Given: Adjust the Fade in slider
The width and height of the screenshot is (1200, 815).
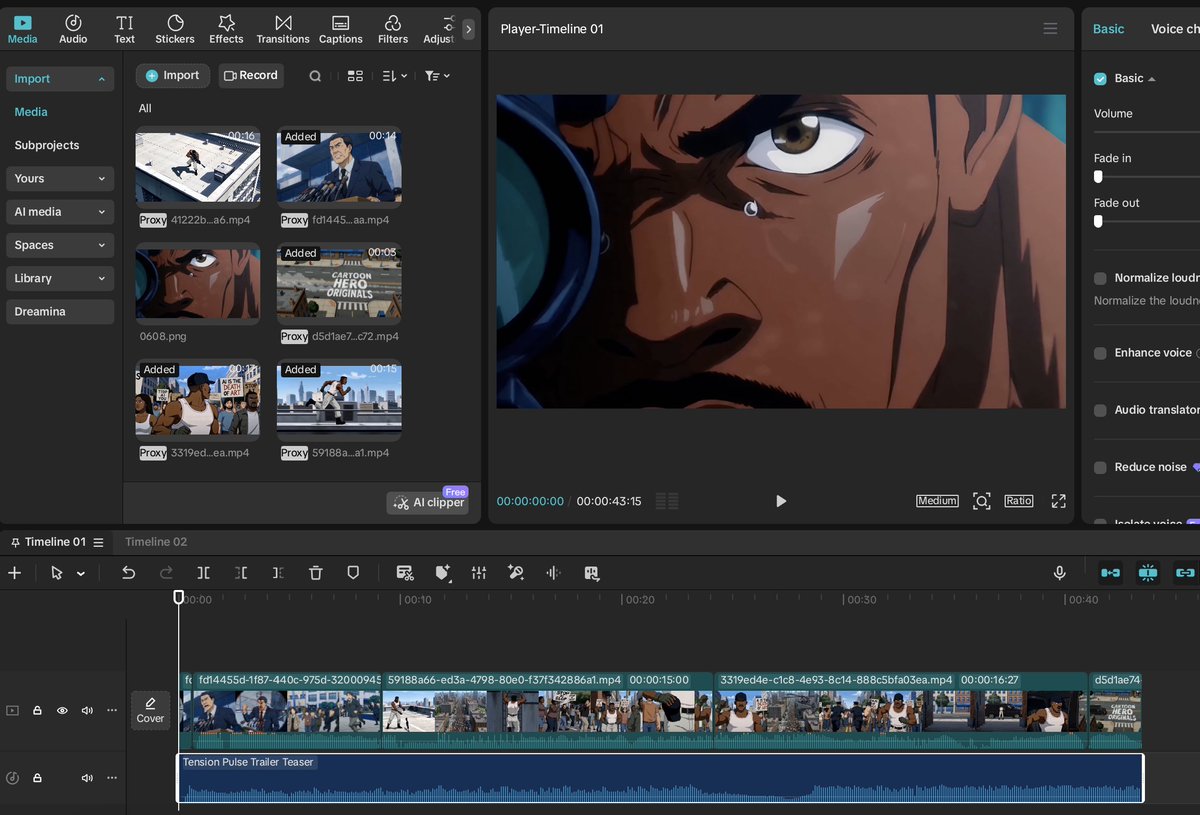Looking at the screenshot, I should click(x=1098, y=177).
